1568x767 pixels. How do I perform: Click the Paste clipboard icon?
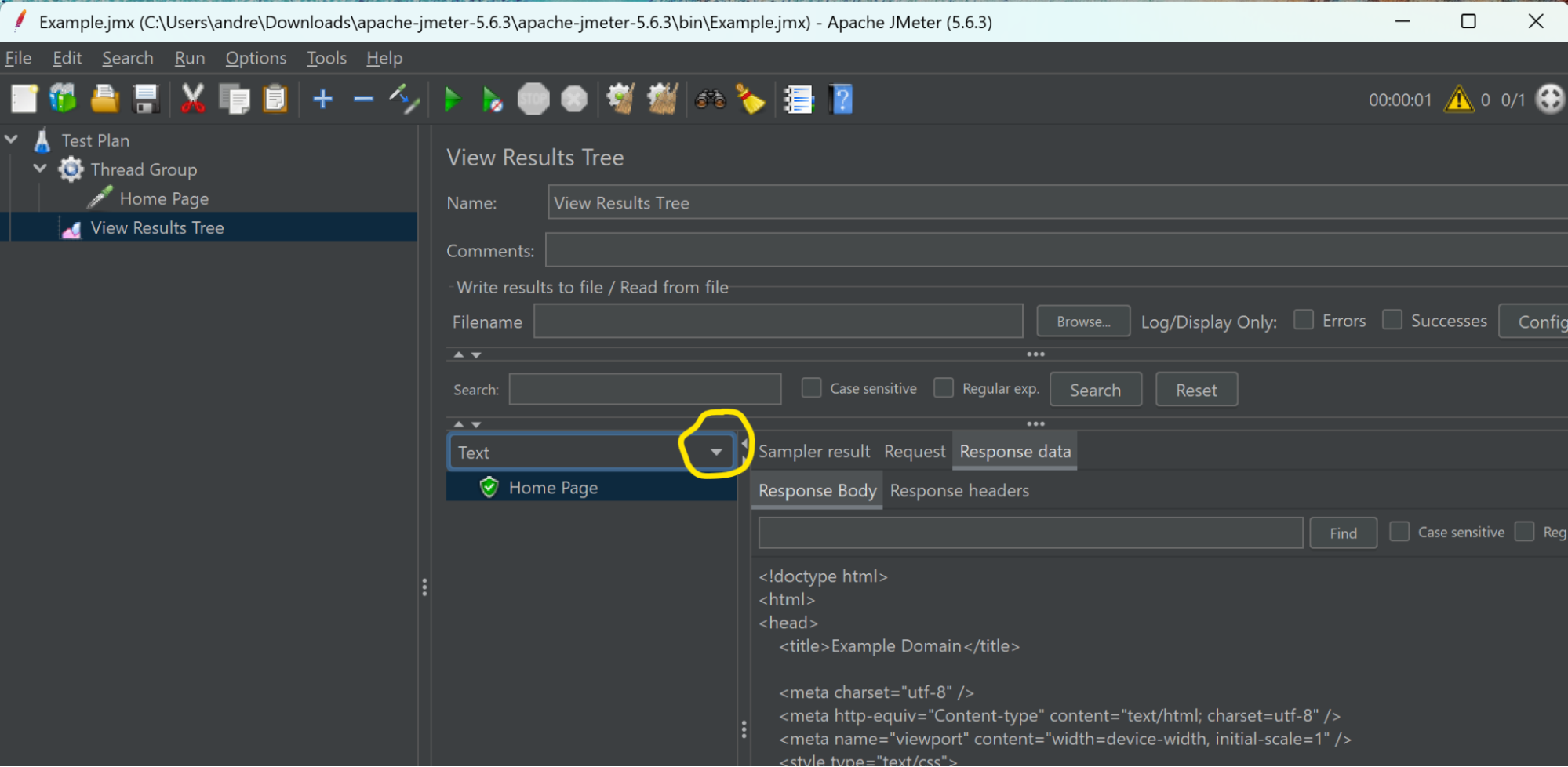point(275,100)
